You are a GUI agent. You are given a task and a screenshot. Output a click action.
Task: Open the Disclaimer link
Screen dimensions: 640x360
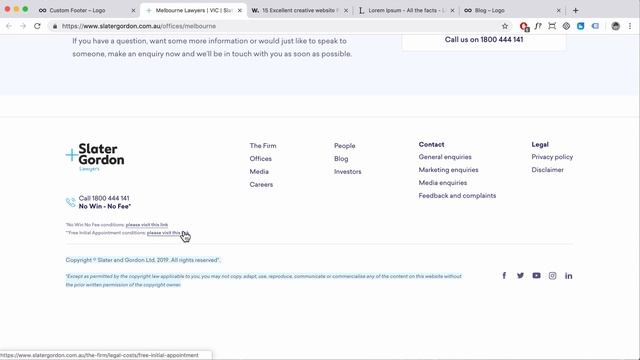click(547, 170)
